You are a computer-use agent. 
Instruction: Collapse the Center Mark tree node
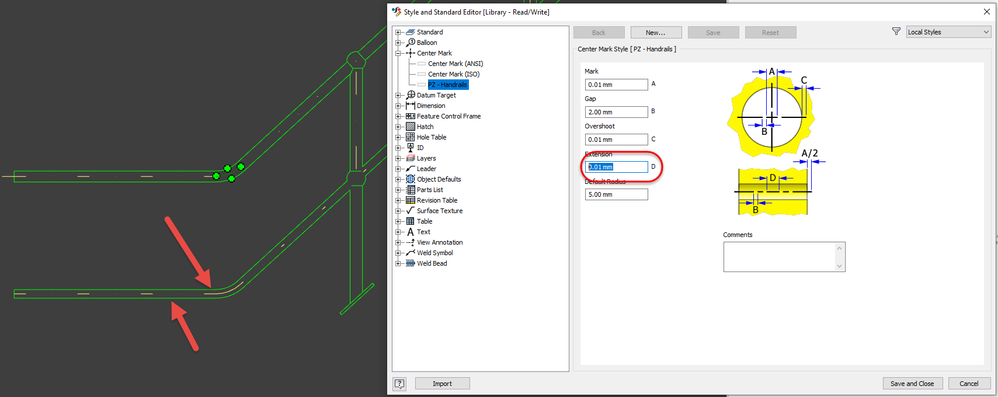click(398, 53)
